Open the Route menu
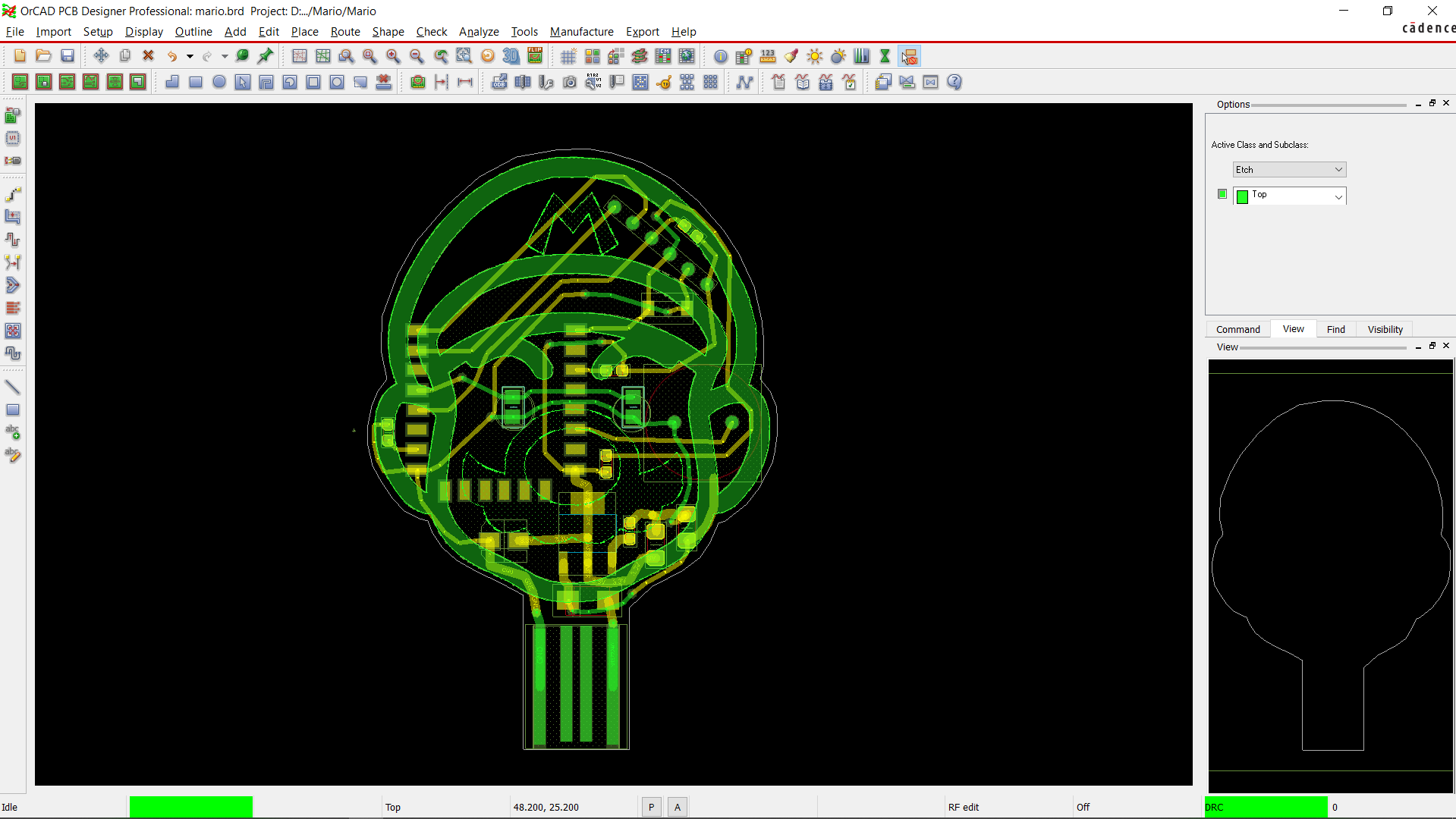This screenshot has height=819, width=1456. (345, 32)
